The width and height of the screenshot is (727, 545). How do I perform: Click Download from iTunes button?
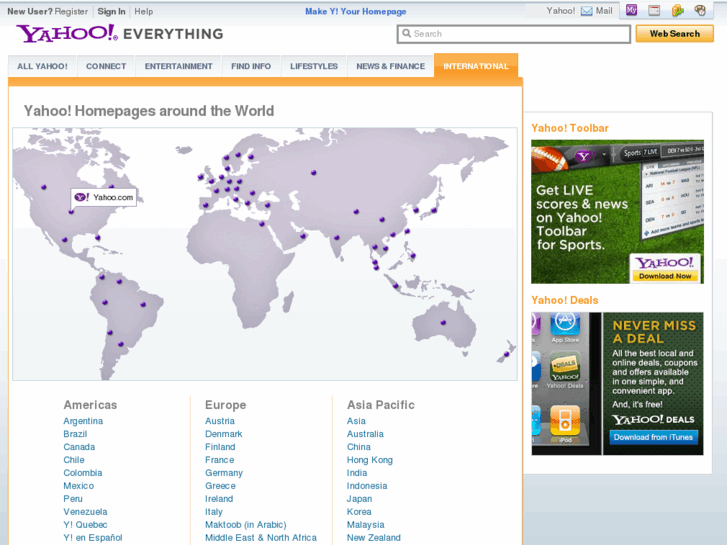[x=653, y=437]
